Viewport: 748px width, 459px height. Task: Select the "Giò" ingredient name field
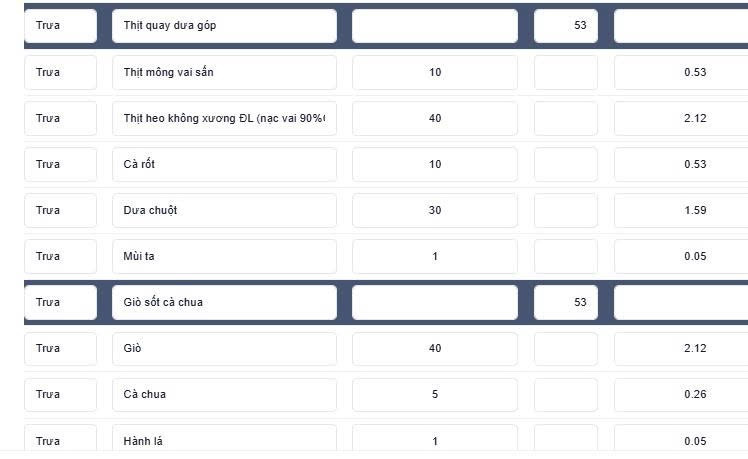pos(224,349)
